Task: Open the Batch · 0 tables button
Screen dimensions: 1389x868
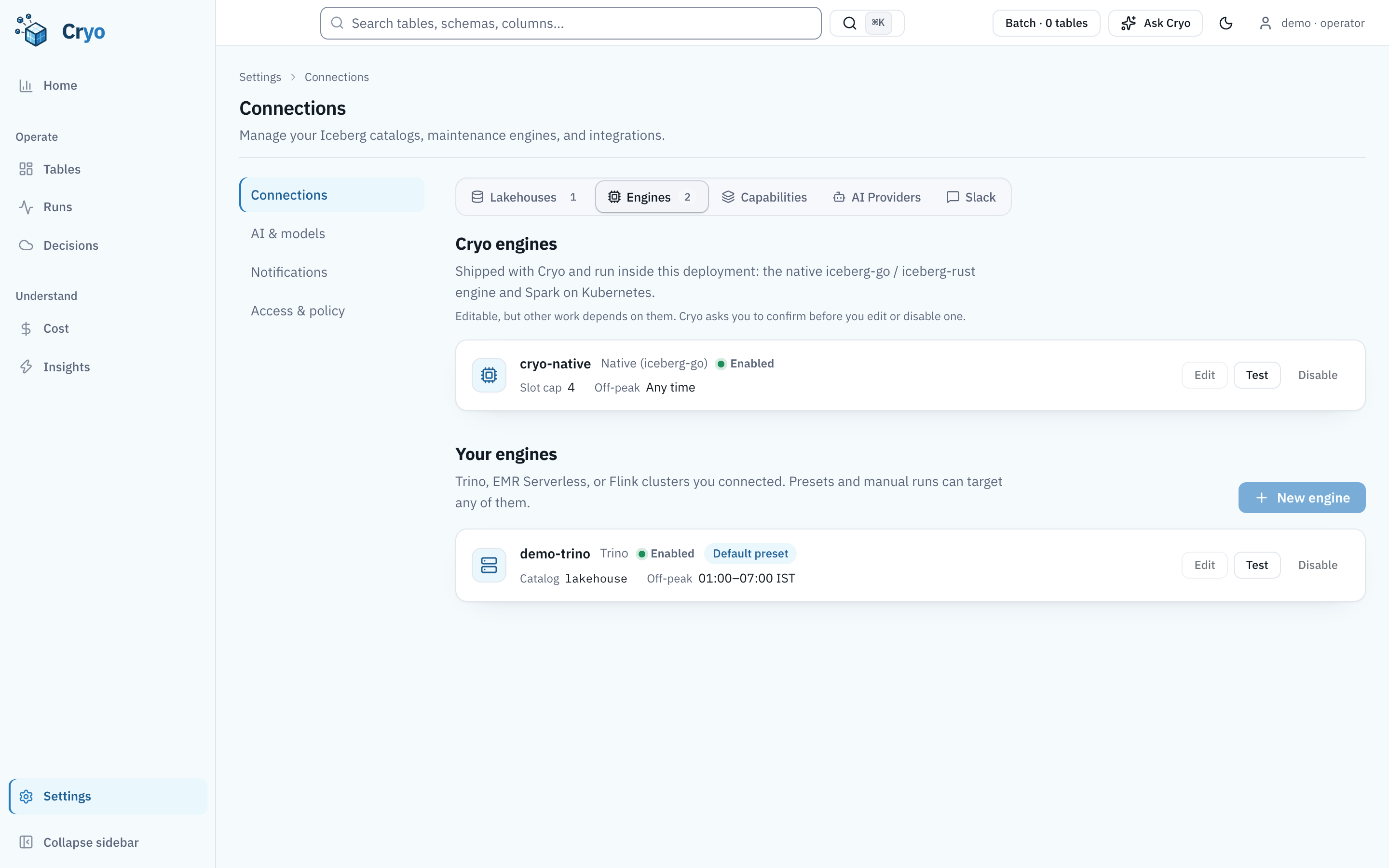Action: coord(1046,23)
